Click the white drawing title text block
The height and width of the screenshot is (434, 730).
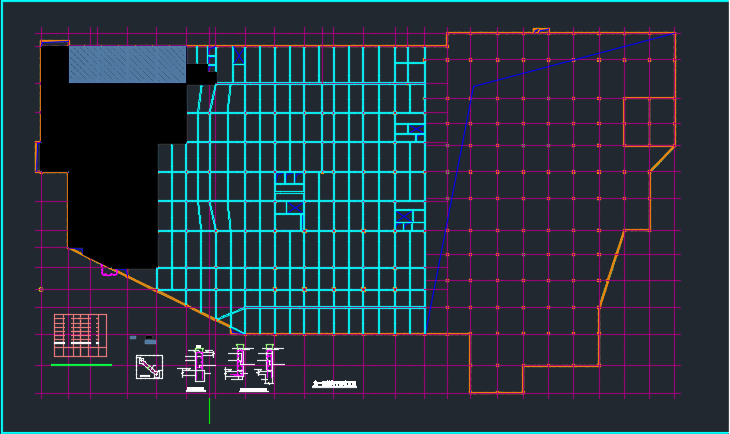[x=334, y=384]
